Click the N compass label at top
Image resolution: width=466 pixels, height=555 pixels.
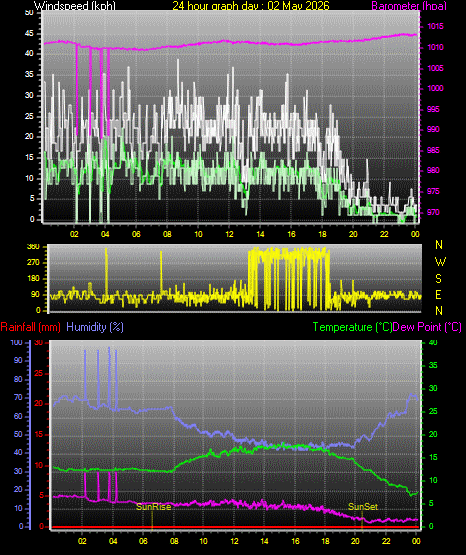pyautogui.click(x=439, y=245)
